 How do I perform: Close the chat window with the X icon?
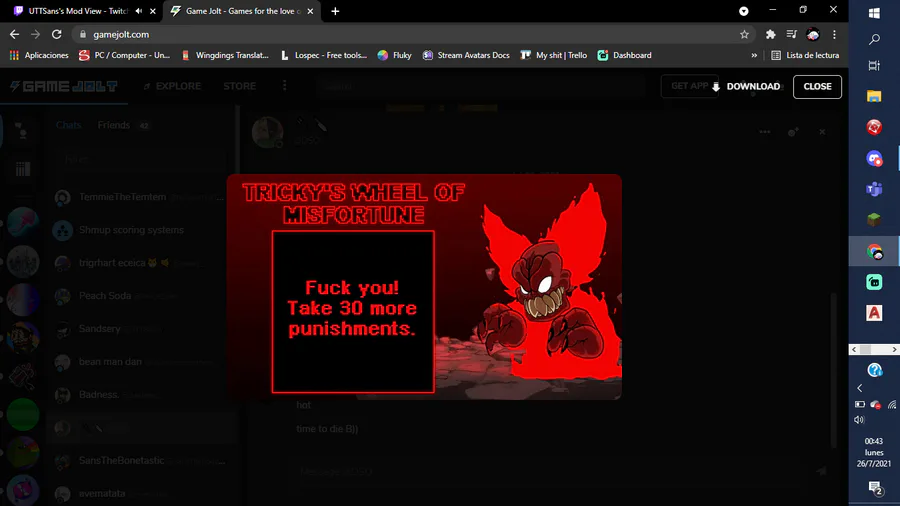pyautogui.click(x=822, y=132)
